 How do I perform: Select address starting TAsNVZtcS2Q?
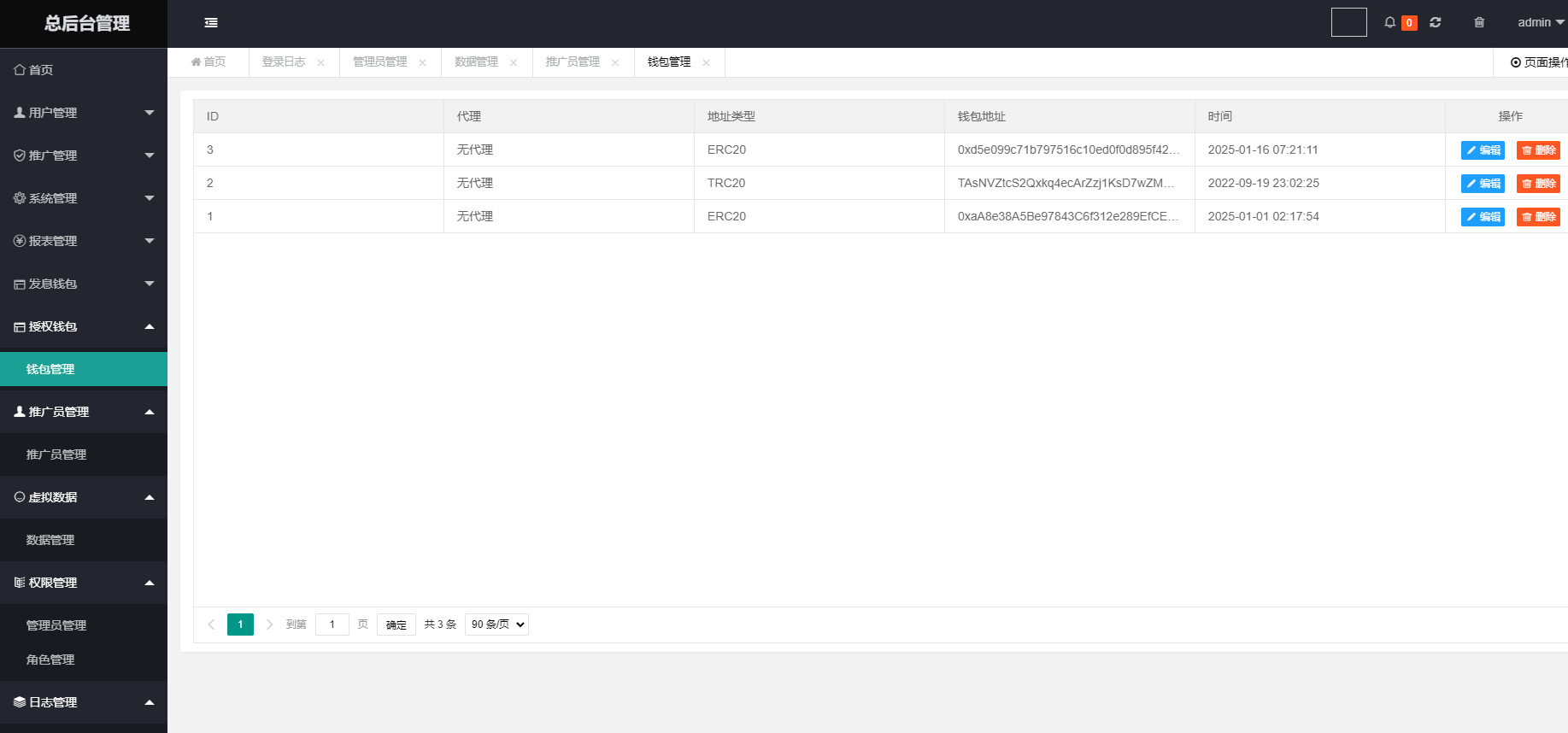[x=1066, y=183]
